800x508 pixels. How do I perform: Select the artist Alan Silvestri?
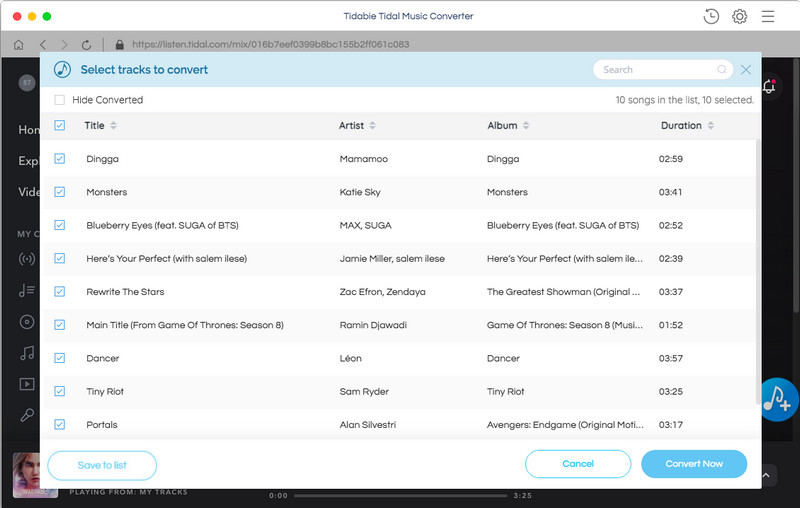367,424
